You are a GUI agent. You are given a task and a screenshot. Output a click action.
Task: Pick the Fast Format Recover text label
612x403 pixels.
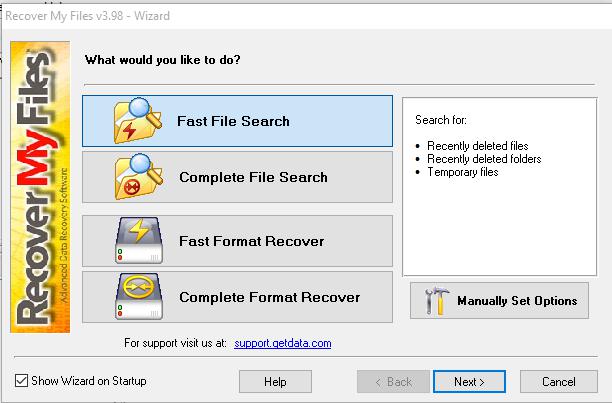click(x=251, y=241)
